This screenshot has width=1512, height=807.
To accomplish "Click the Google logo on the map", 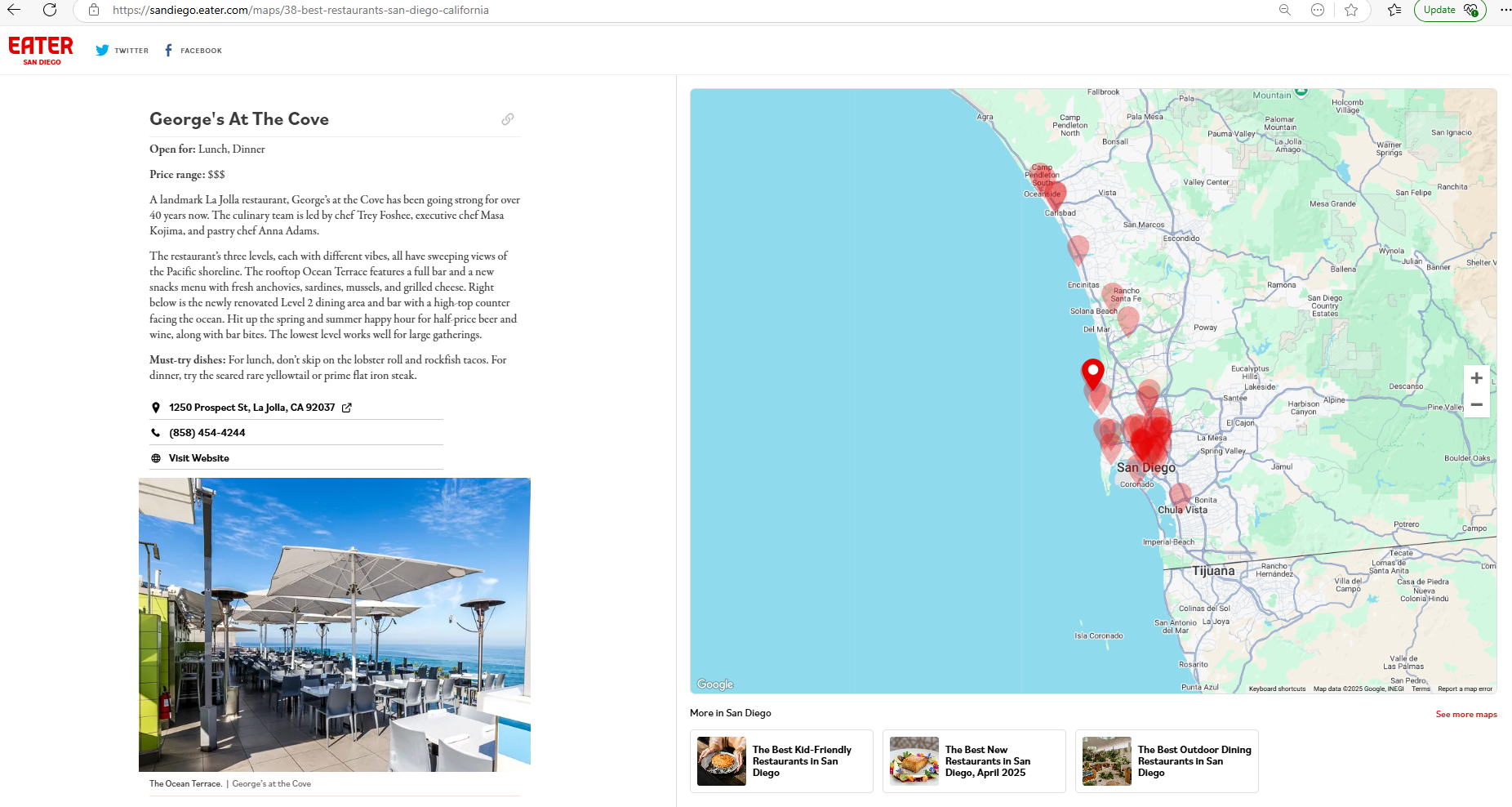I will pos(715,684).
